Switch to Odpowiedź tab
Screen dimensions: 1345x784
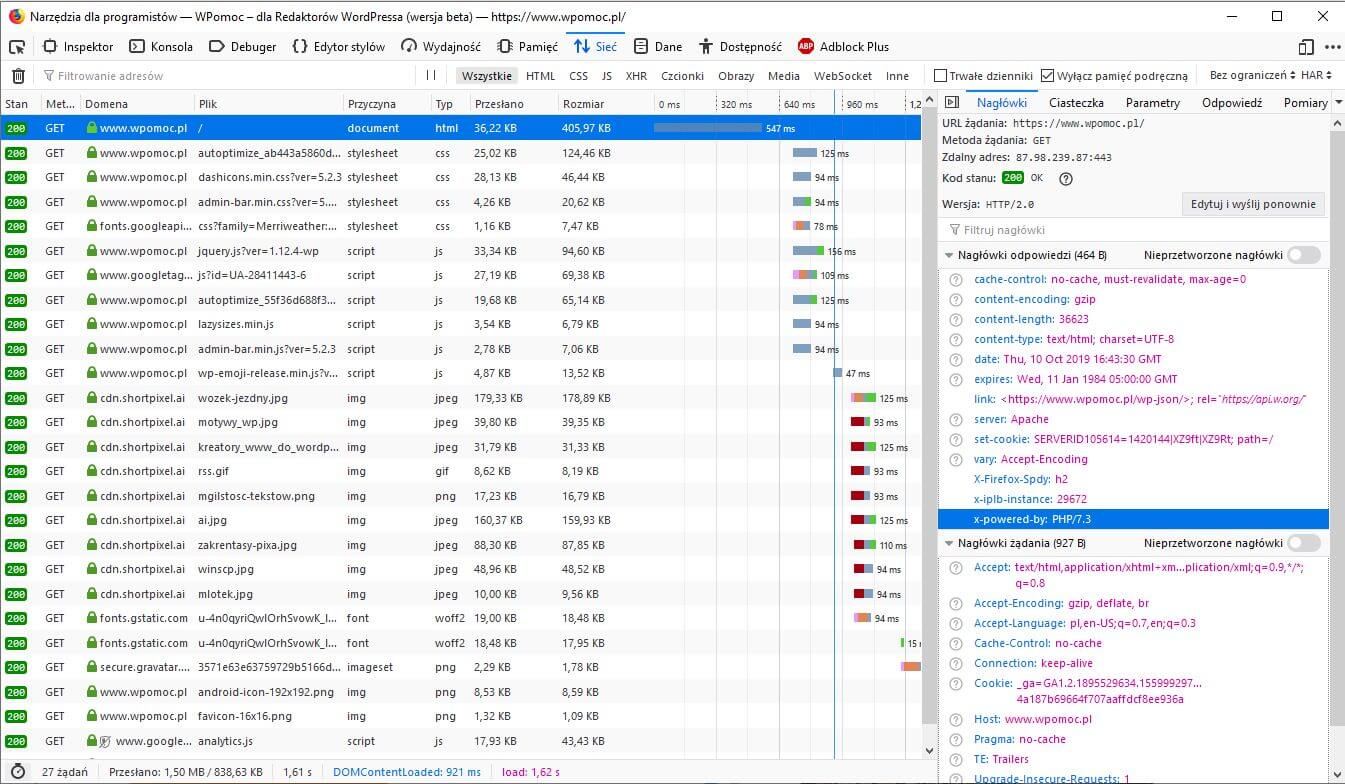1232,103
